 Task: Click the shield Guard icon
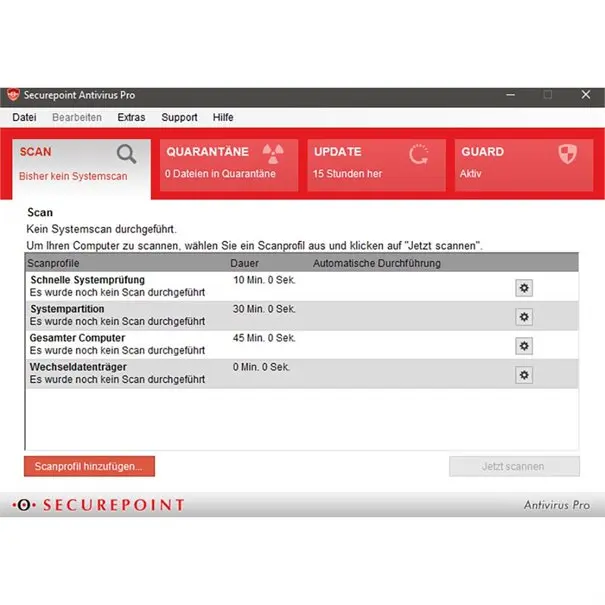(x=567, y=154)
